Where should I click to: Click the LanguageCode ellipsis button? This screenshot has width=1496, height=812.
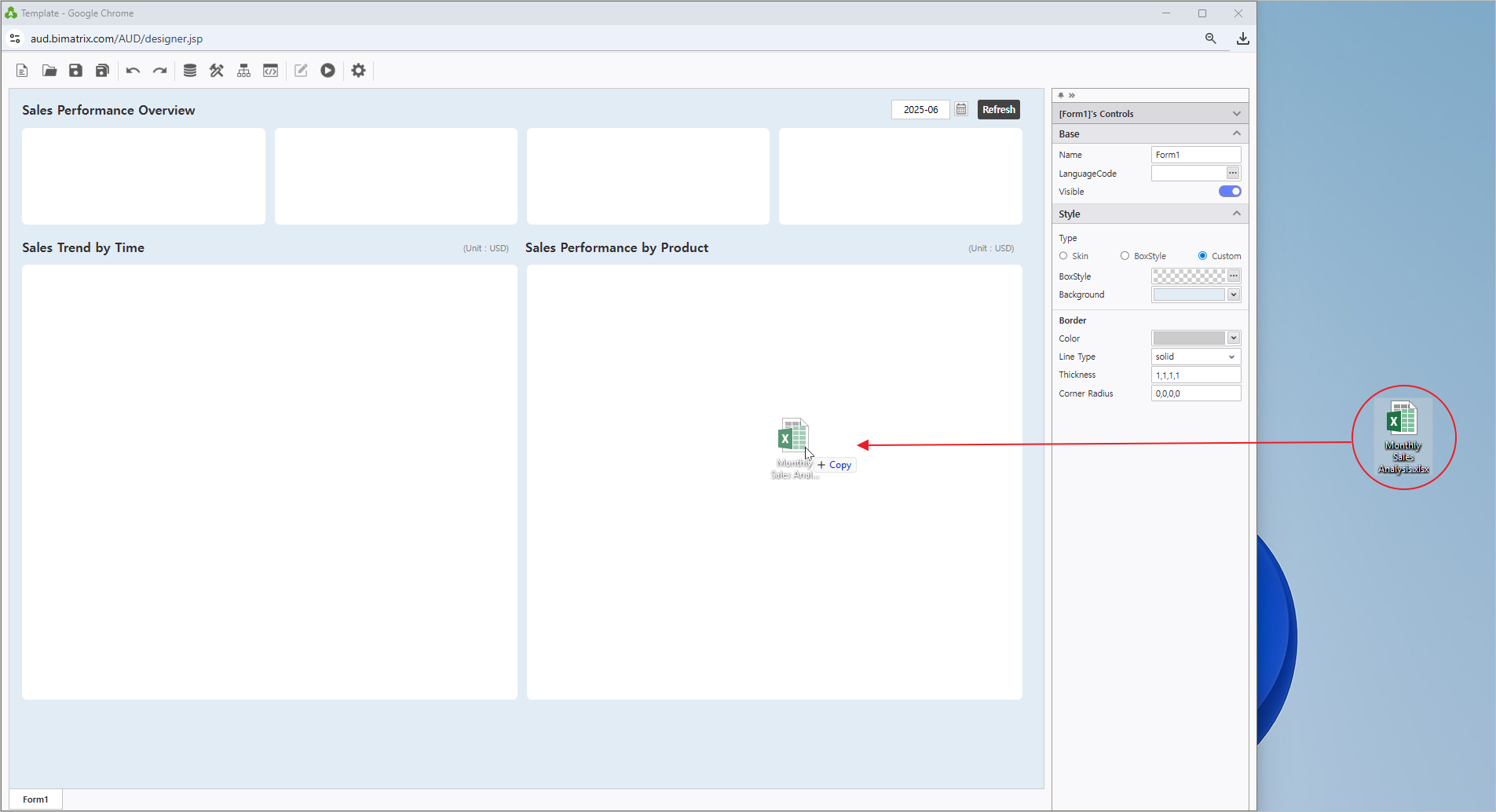tap(1233, 174)
